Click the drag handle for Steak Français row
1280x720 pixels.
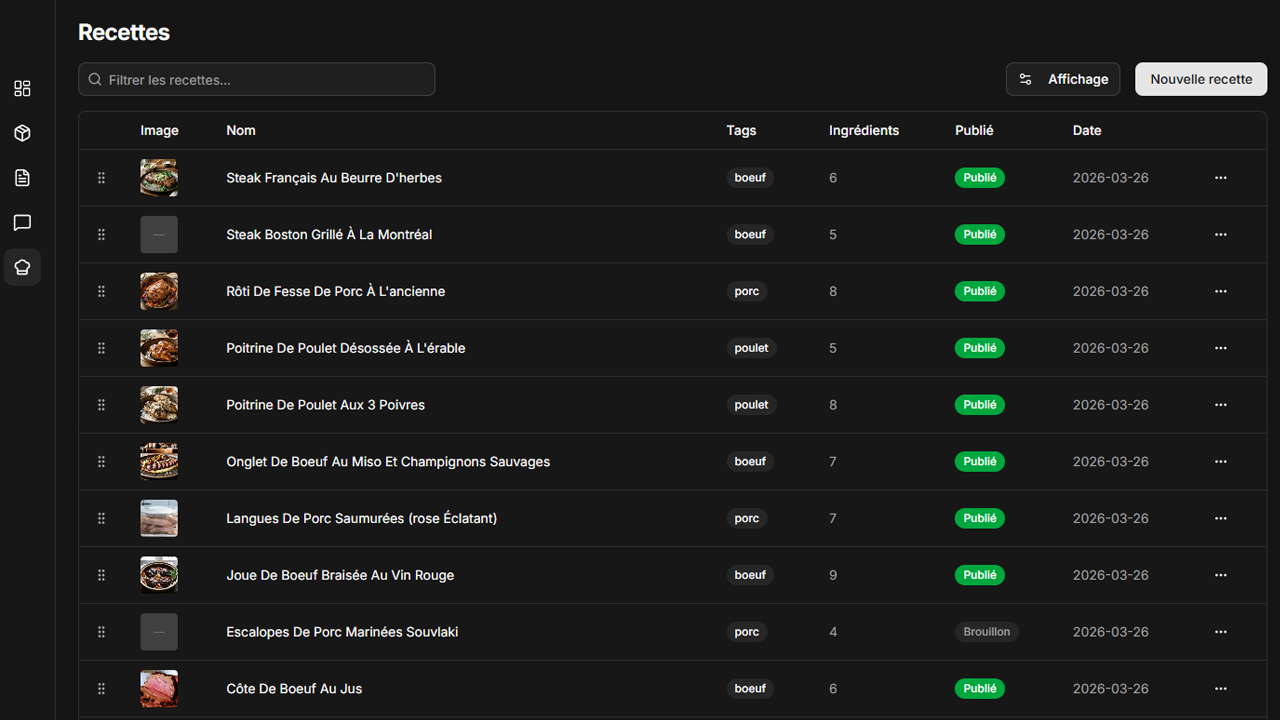(101, 178)
